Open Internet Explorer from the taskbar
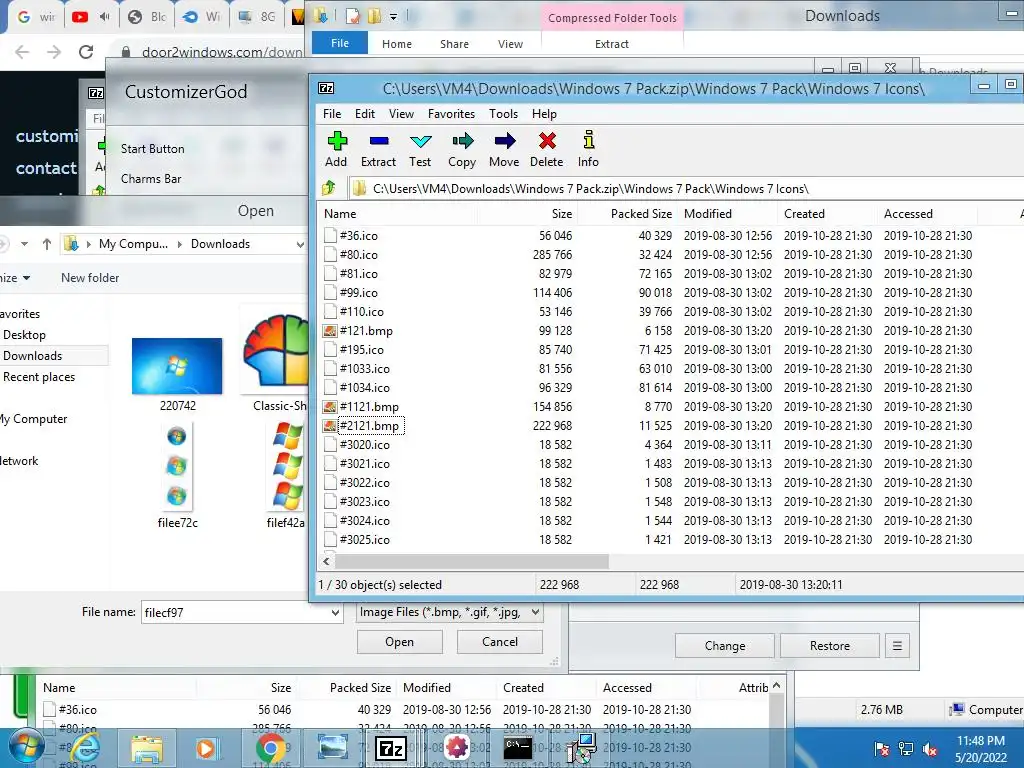The width and height of the screenshot is (1024, 768). tap(84, 748)
